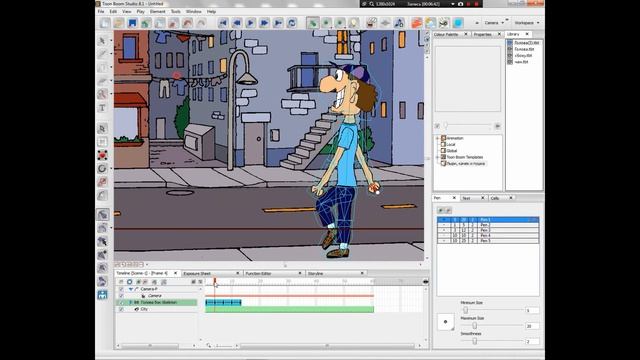Click the Smoothness slider handle

(474, 341)
